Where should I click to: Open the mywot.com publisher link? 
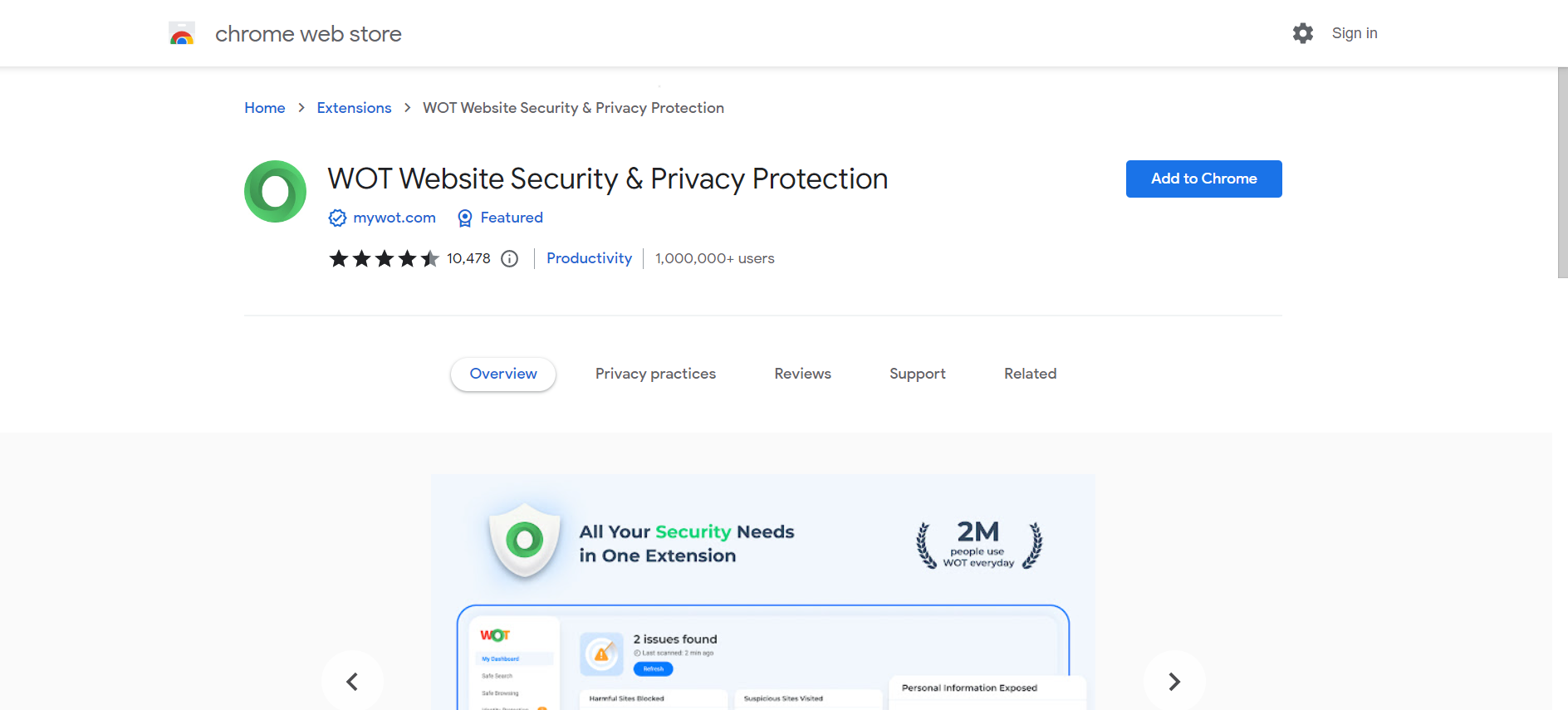point(394,218)
